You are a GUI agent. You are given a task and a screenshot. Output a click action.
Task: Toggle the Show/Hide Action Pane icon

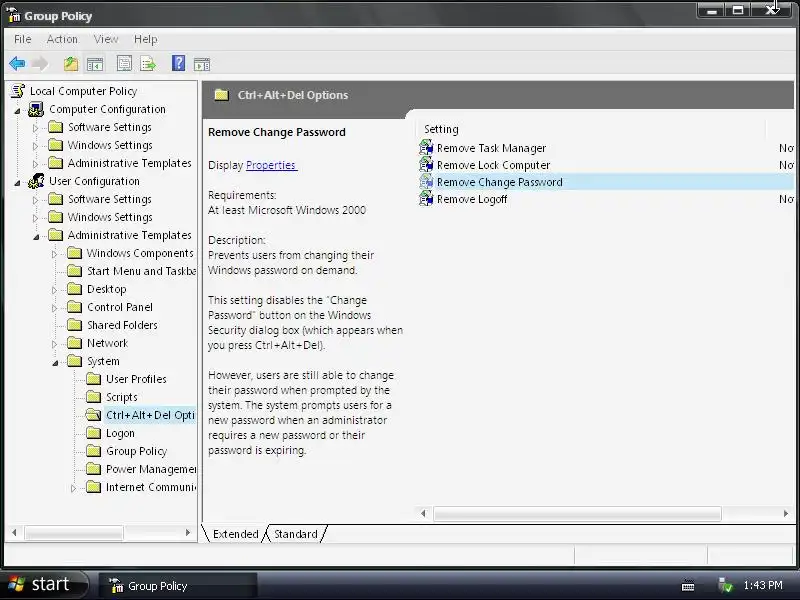click(202, 64)
